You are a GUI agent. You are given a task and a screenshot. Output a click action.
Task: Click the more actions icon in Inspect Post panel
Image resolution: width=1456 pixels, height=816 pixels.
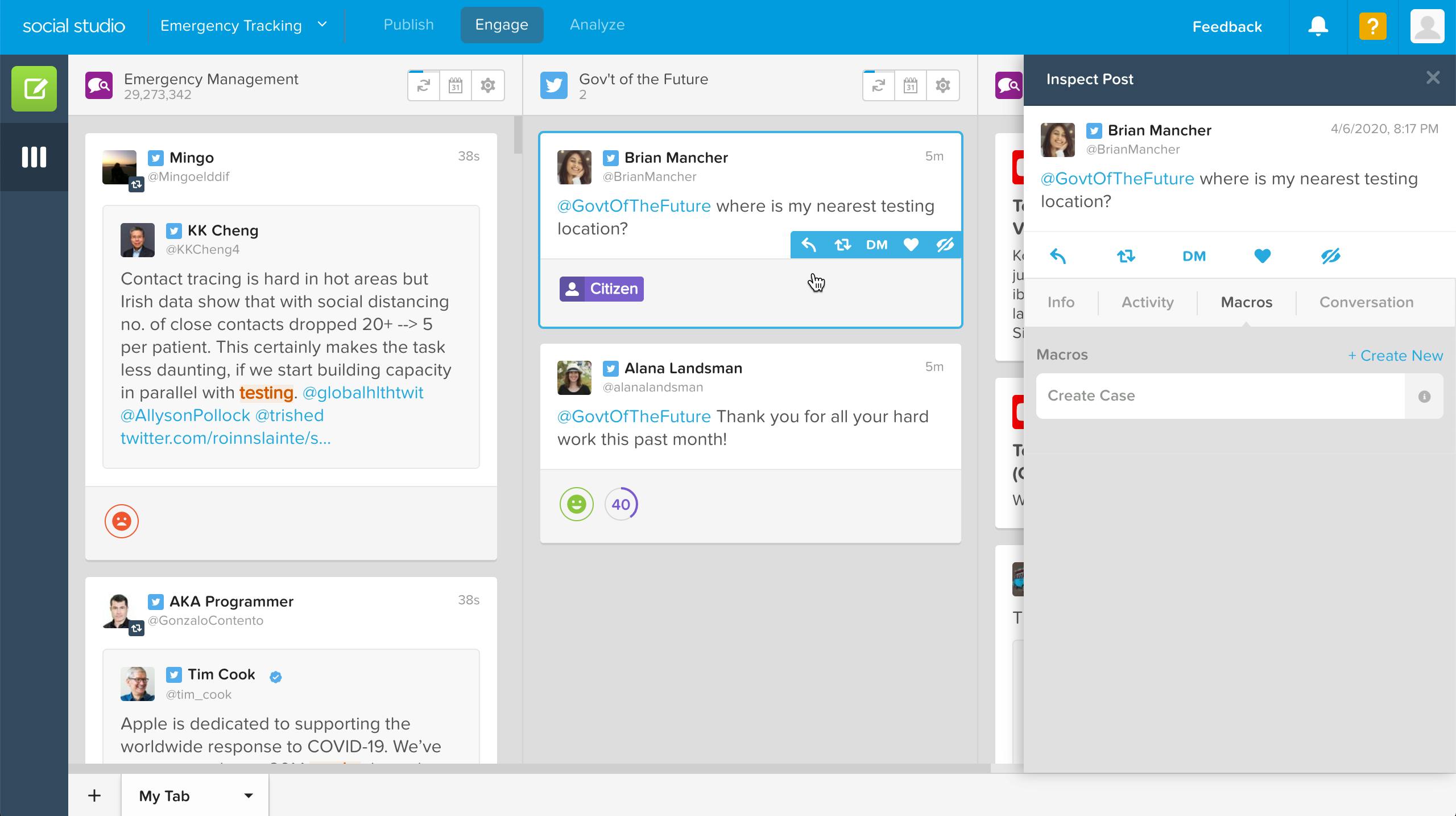(x=1330, y=256)
